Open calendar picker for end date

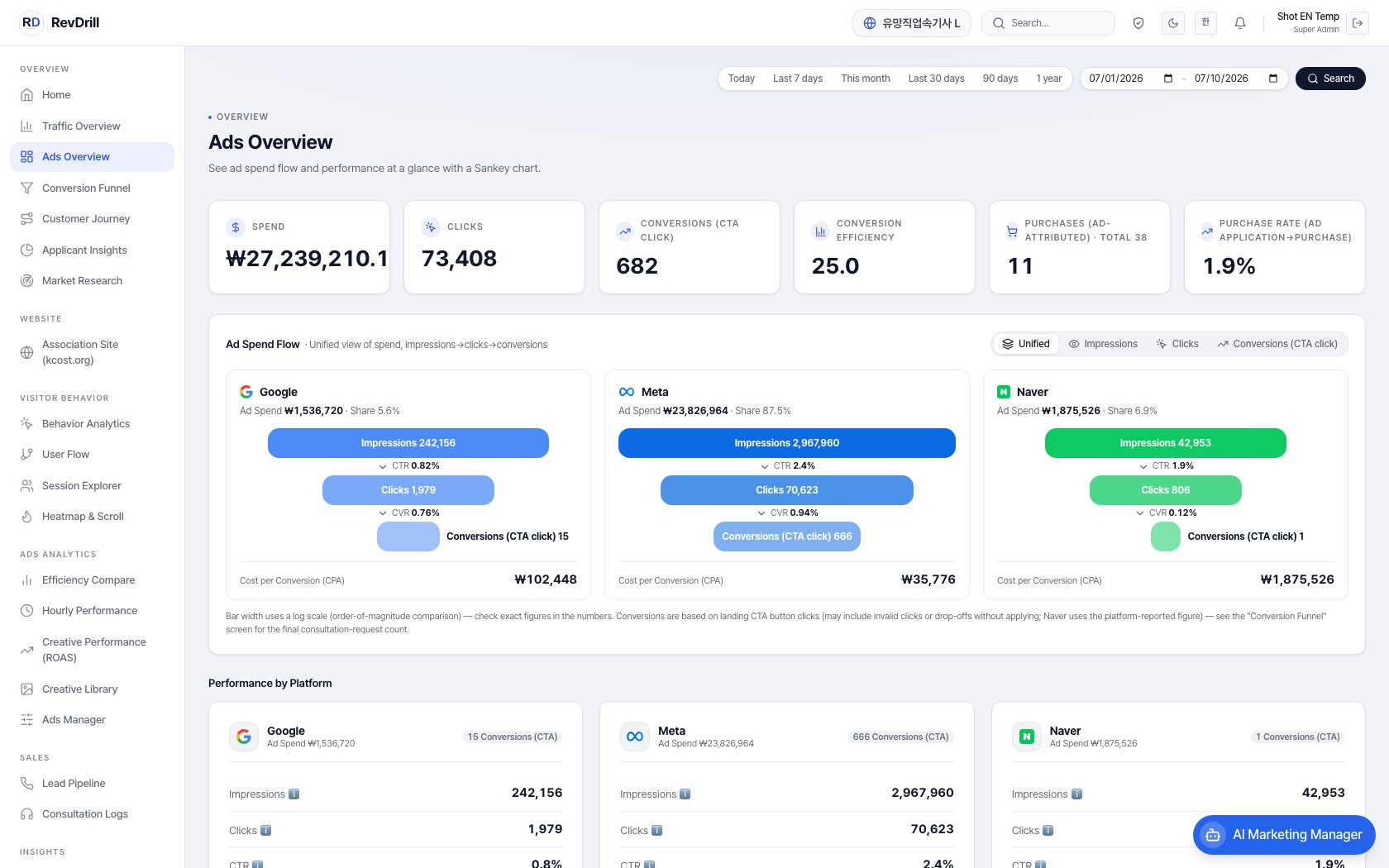(x=1273, y=79)
